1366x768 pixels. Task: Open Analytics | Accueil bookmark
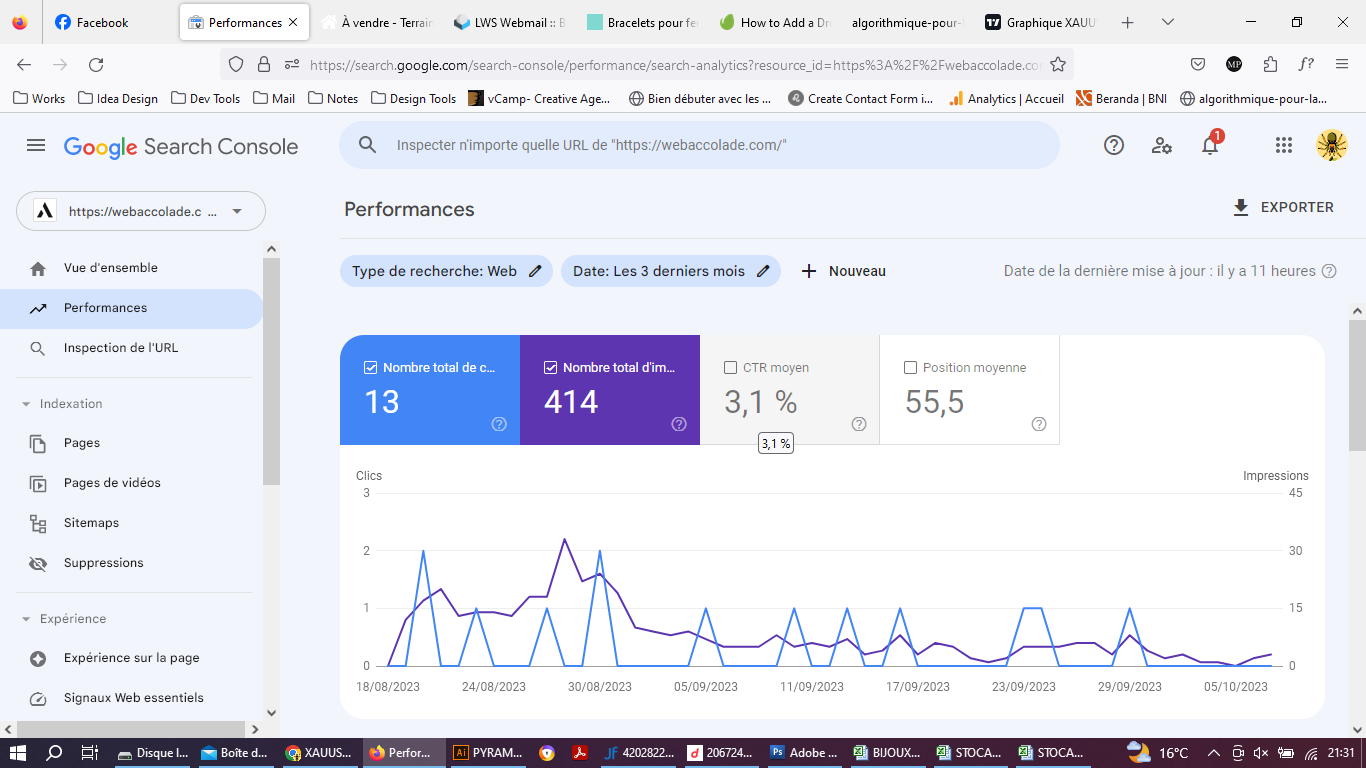click(x=1006, y=98)
